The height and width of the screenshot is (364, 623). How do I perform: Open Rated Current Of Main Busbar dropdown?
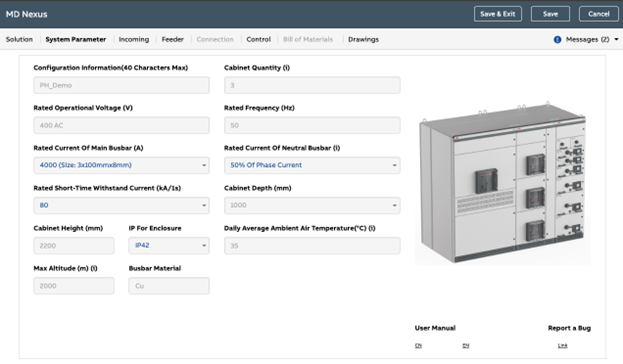pos(121,165)
